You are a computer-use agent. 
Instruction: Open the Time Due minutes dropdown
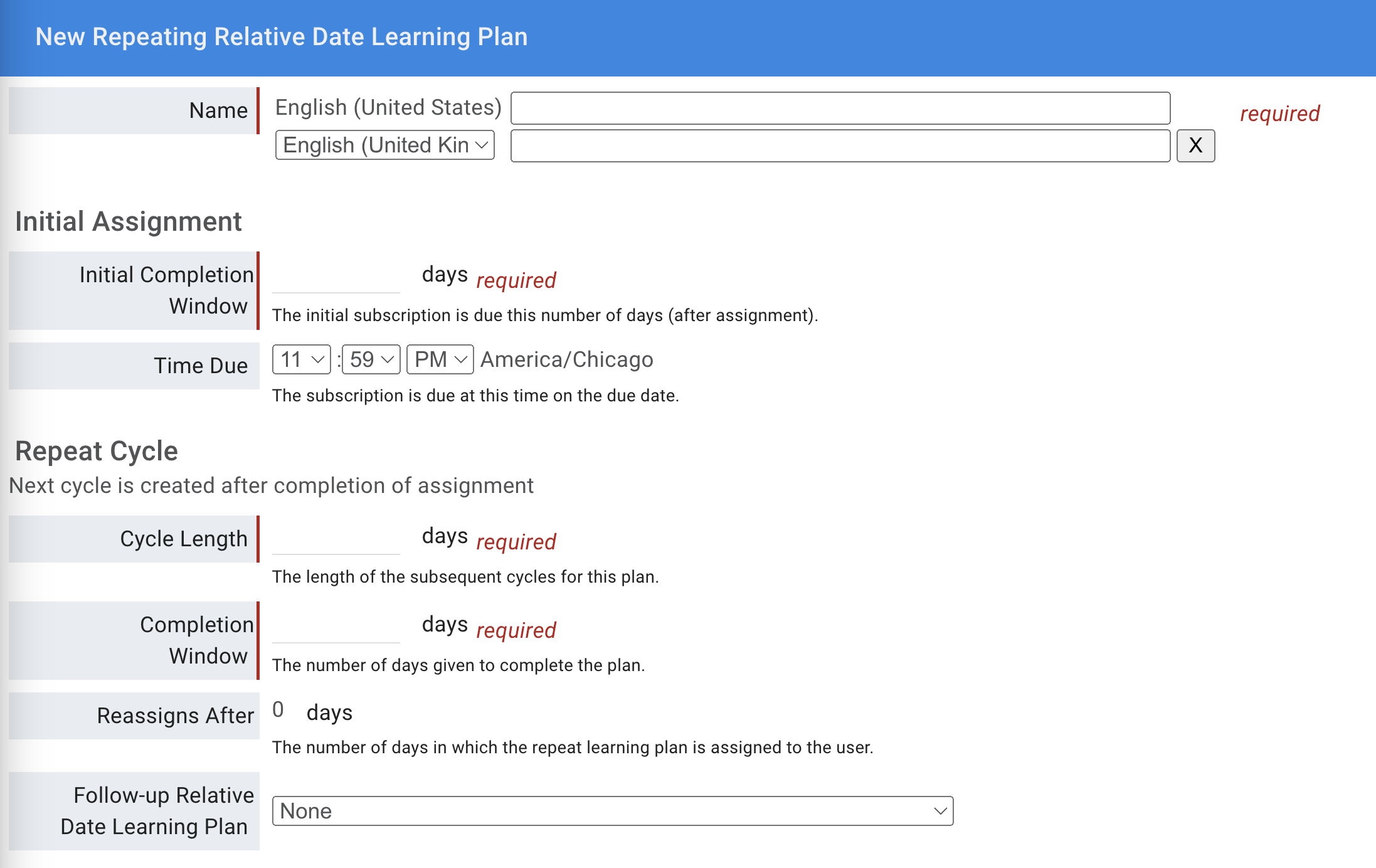click(371, 359)
